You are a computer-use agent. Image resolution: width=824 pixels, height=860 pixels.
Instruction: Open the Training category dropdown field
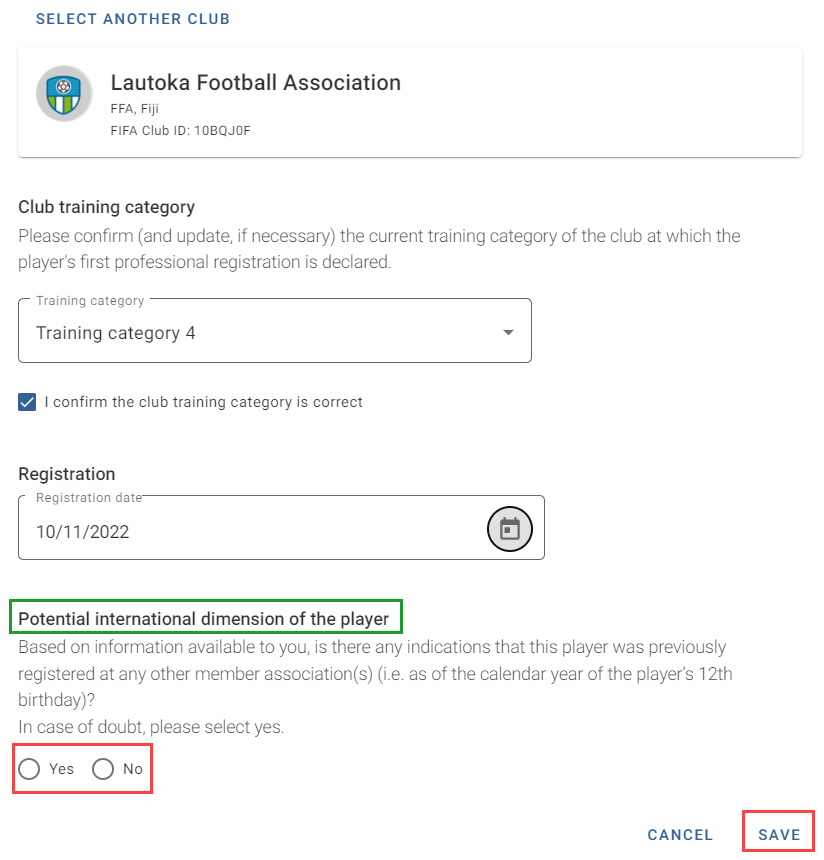tap(275, 331)
